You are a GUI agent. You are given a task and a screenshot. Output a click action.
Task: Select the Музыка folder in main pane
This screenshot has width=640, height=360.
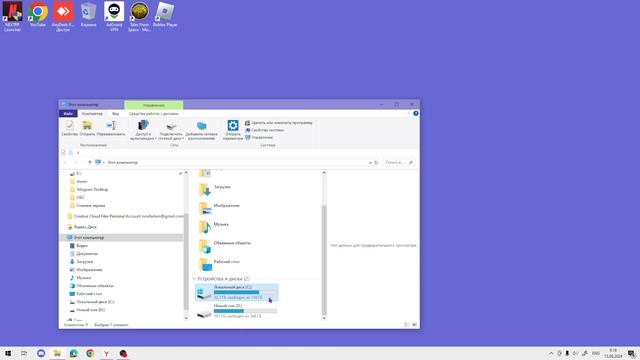click(x=214, y=227)
